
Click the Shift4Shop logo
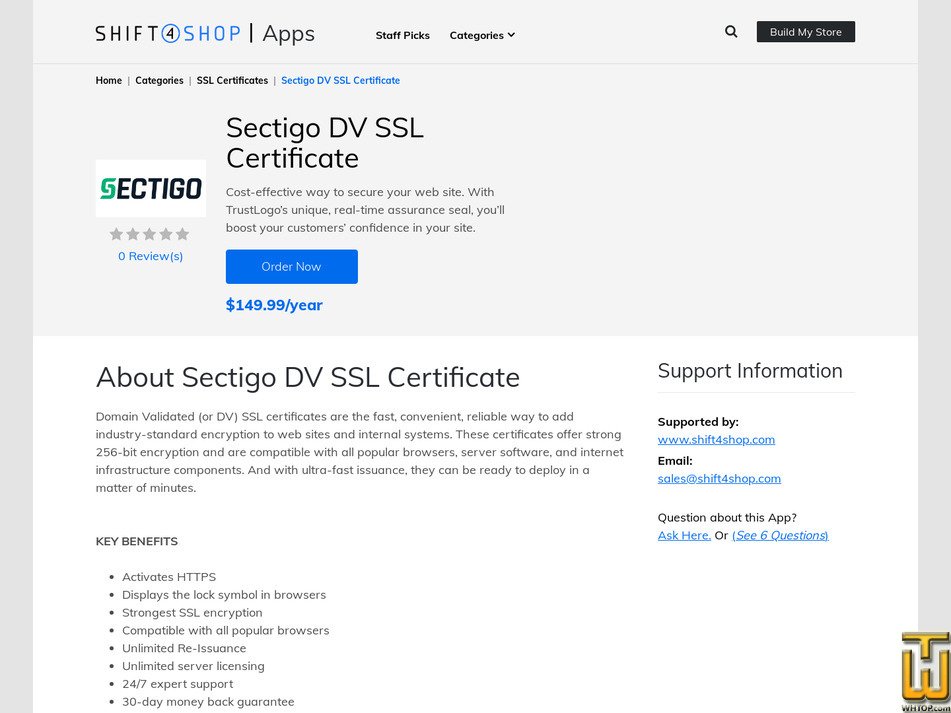pyautogui.click(x=166, y=33)
